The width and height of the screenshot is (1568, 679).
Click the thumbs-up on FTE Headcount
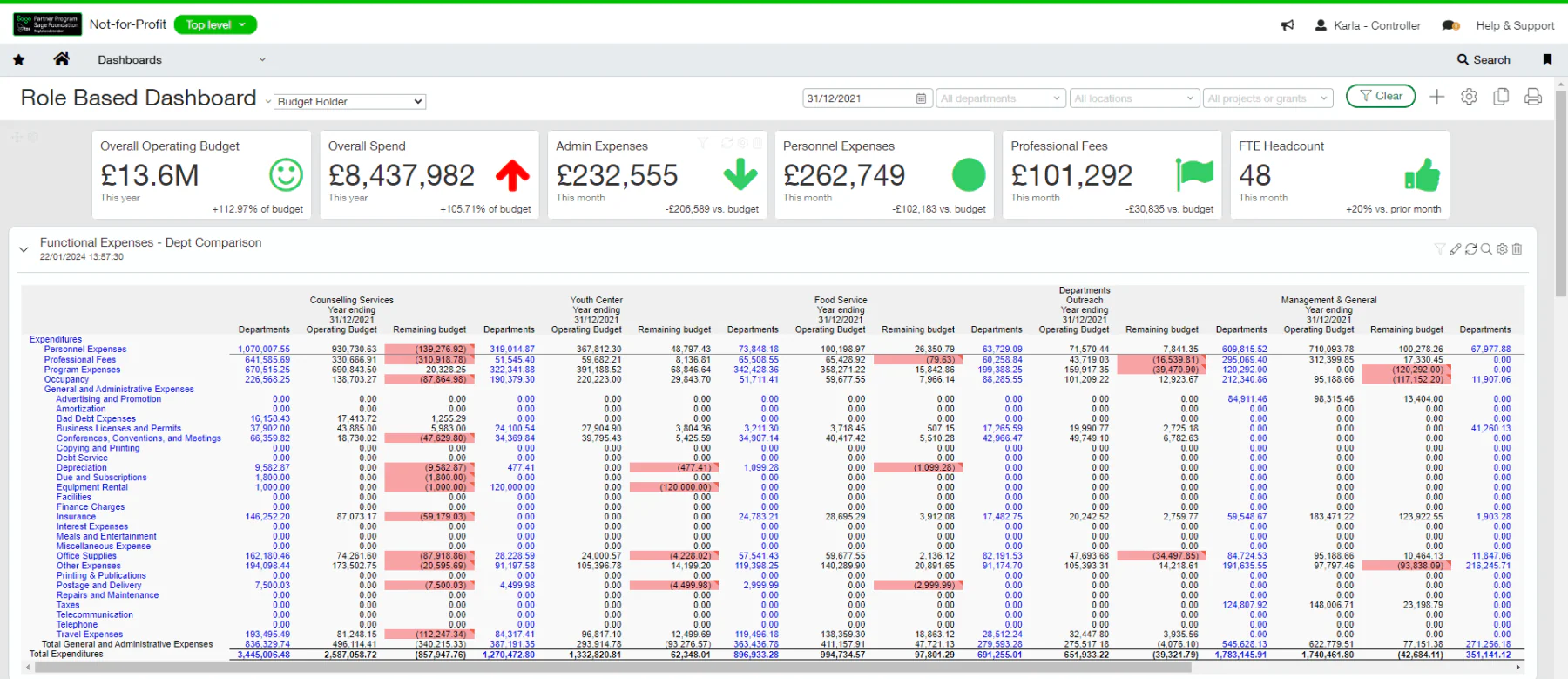click(x=1423, y=175)
